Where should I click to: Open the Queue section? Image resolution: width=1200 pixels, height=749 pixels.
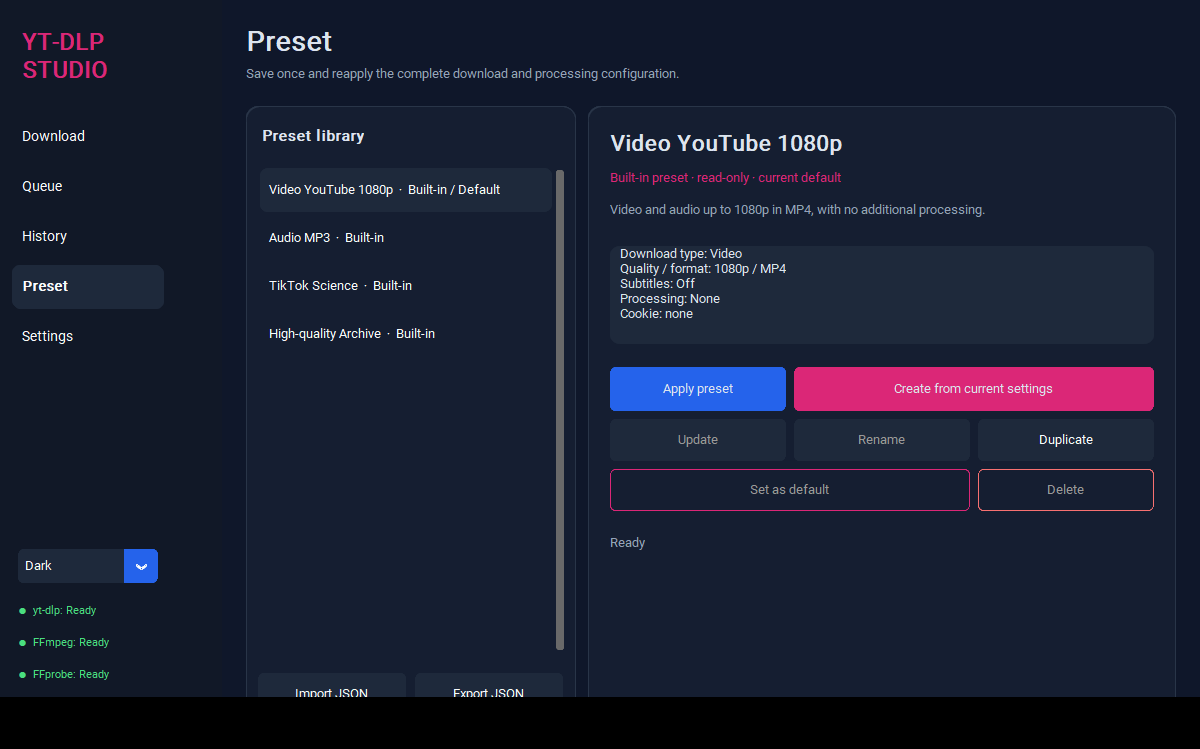[88, 186]
